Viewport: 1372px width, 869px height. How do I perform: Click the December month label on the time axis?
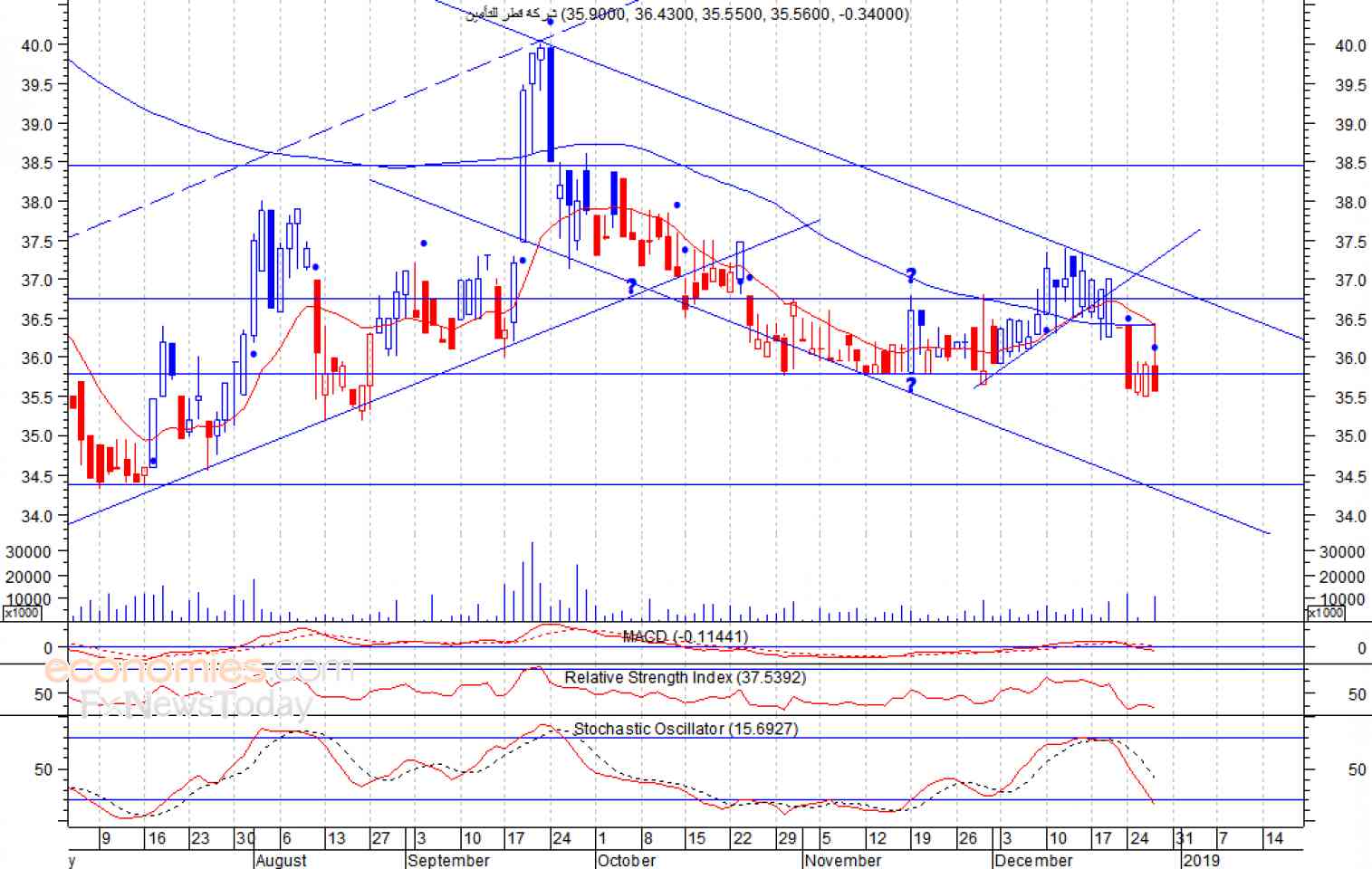1033,860
